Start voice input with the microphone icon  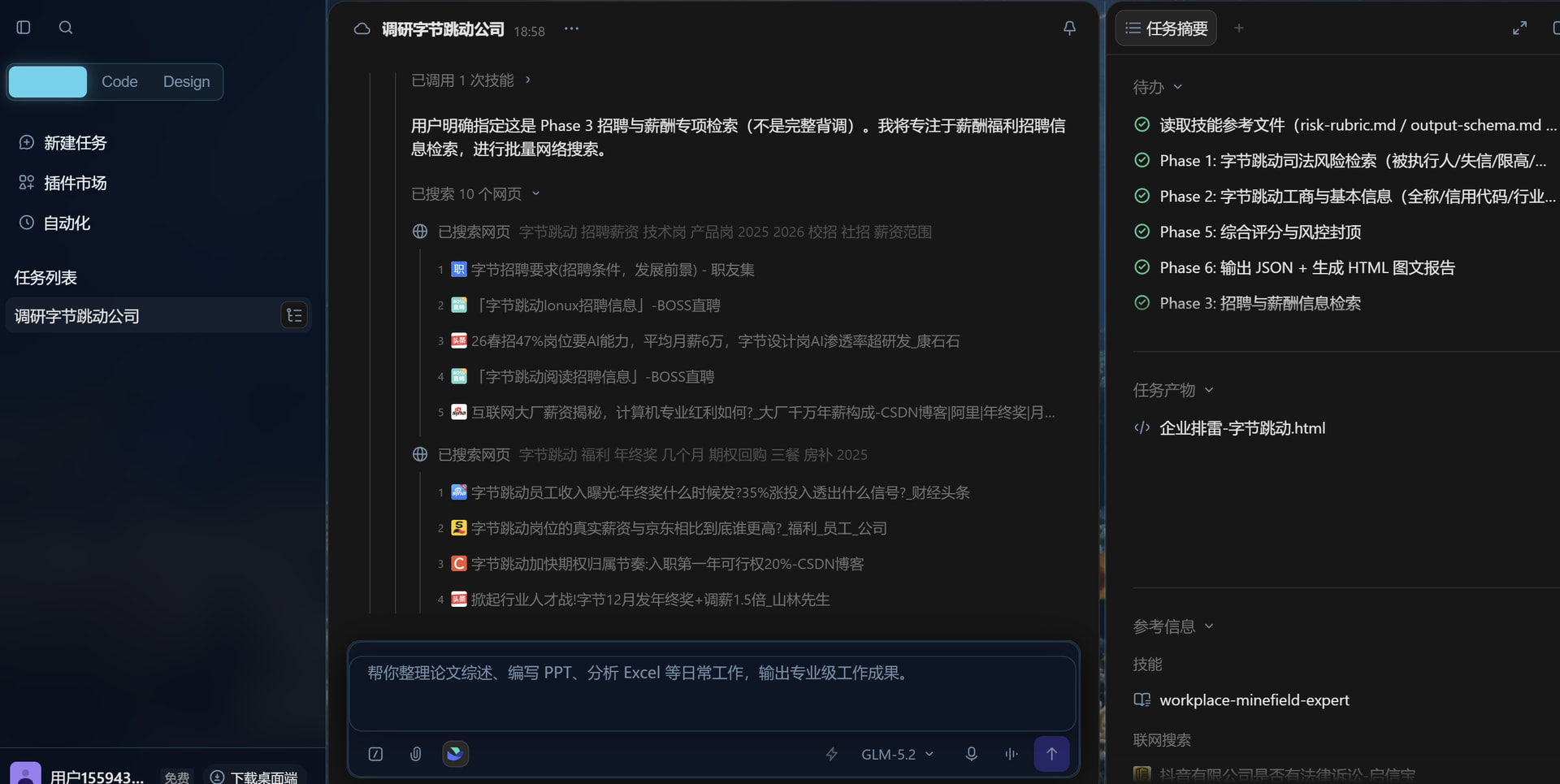point(971,754)
